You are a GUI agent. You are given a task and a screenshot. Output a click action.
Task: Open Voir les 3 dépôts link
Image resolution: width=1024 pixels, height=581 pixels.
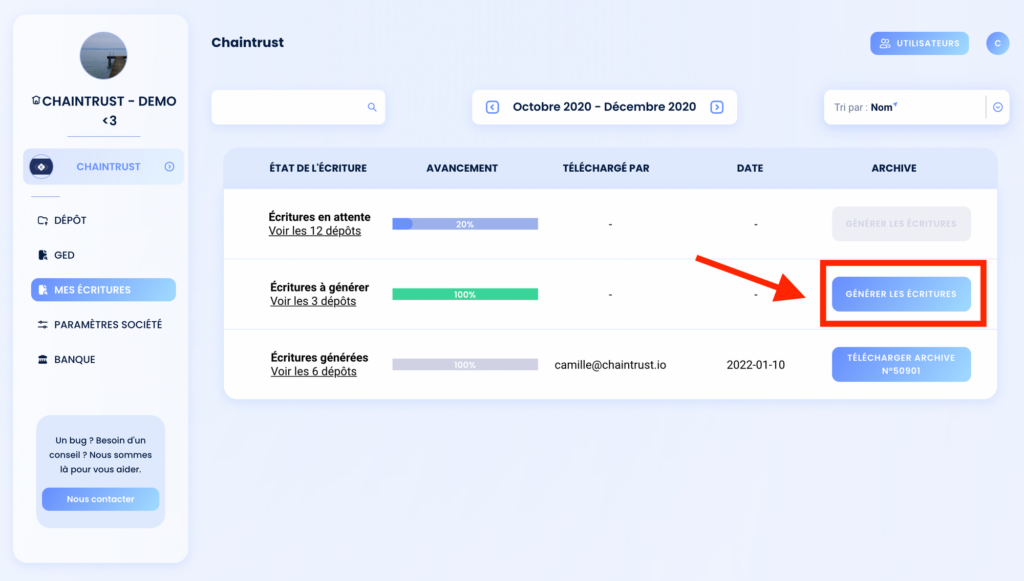point(313,301)
